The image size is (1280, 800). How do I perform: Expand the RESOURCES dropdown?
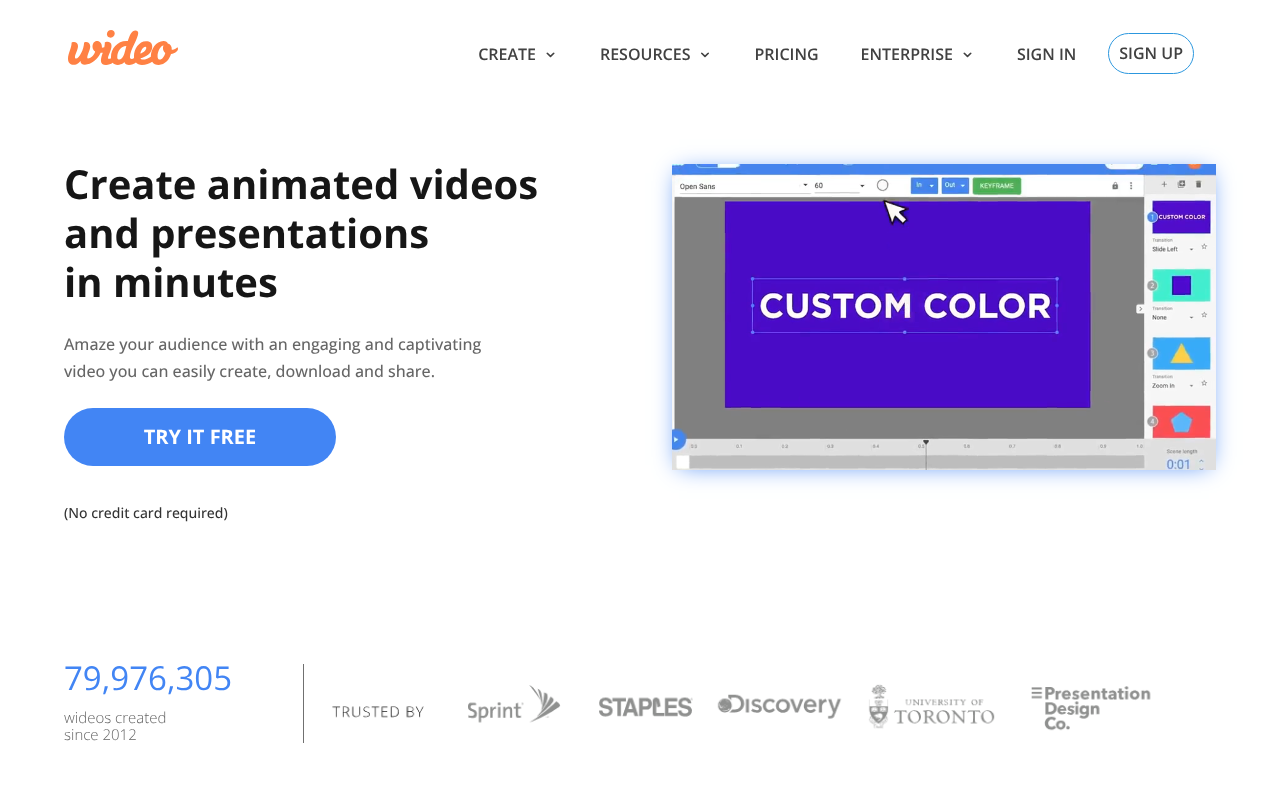654,55
